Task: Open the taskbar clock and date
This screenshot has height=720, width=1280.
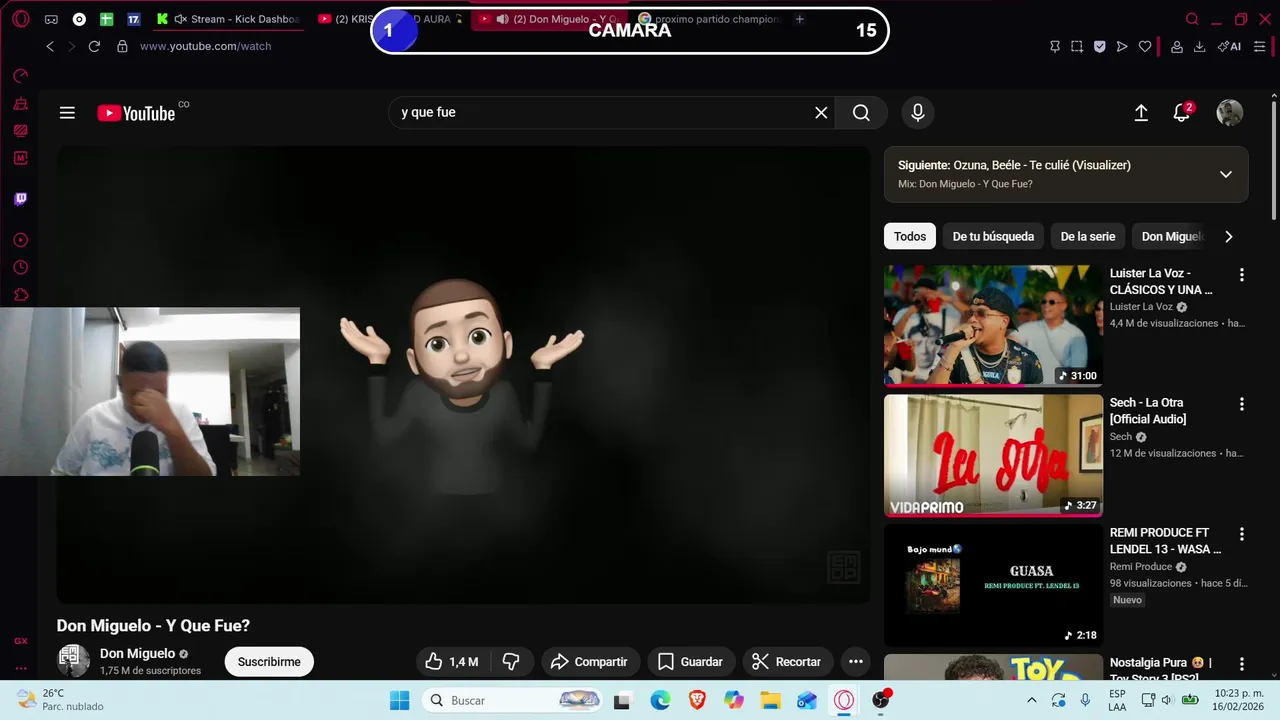Action: pos(1236,700)
